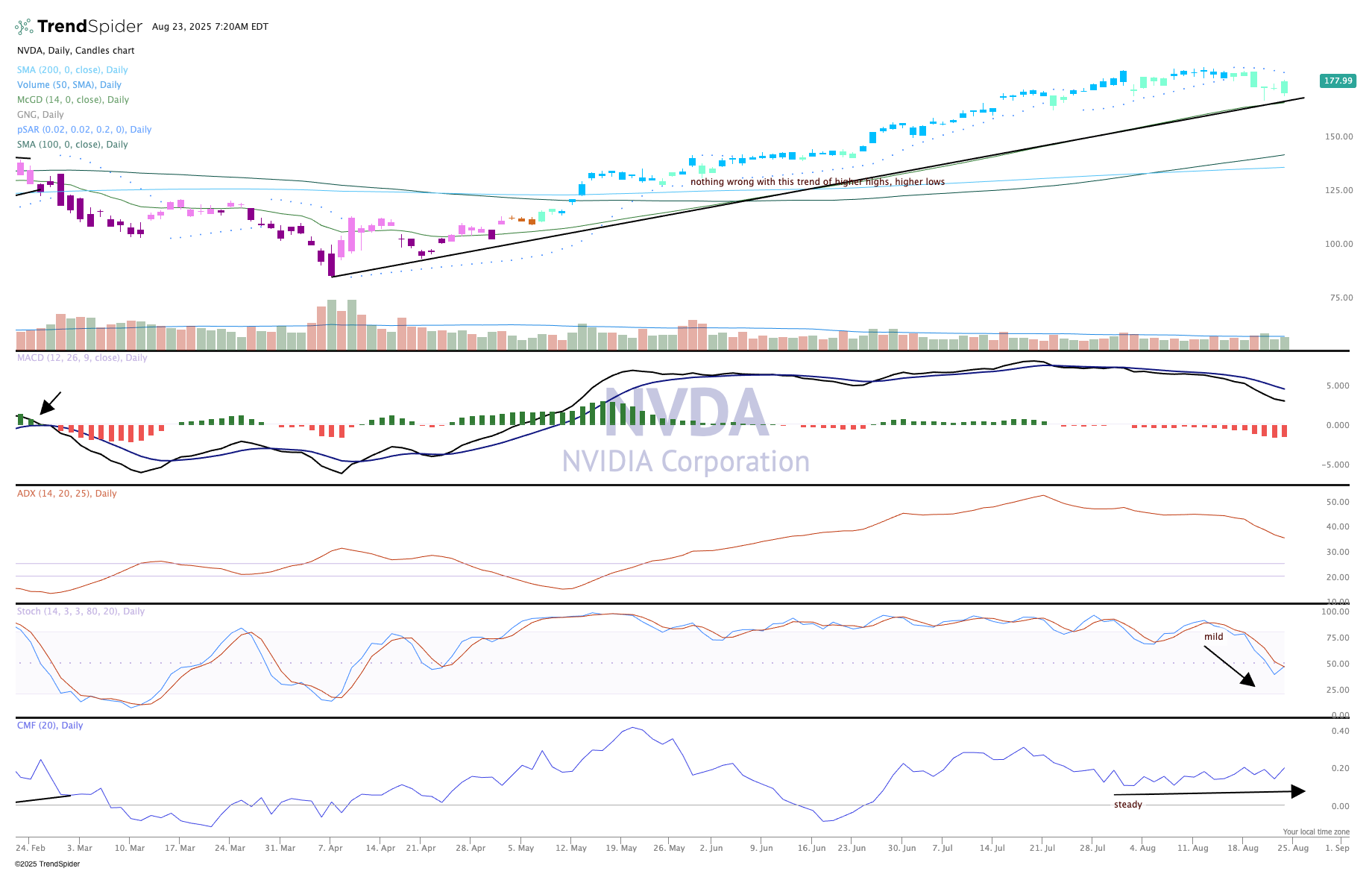The height and width of the screenshot is (871, 1372).
Task: Click the 'steady' annotation on the CMF pane
Action: click(x=1127, y=805)
